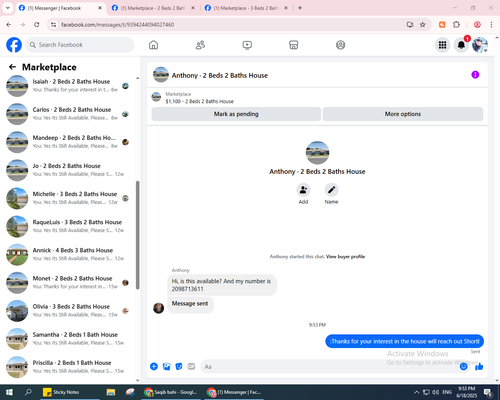Show hidden system tray icons chevron
The height and width of the screenshot is (400, 500).
pos(416,392)
